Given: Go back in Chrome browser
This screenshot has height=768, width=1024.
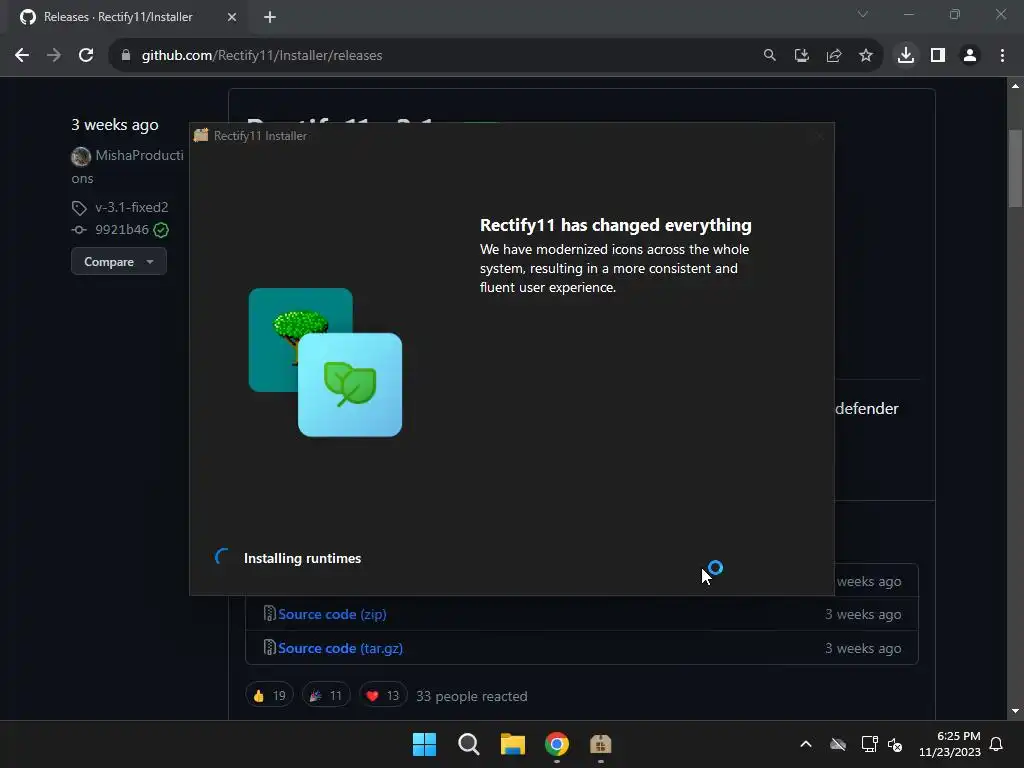Looking at the screenshot, I should pos(22,56).
